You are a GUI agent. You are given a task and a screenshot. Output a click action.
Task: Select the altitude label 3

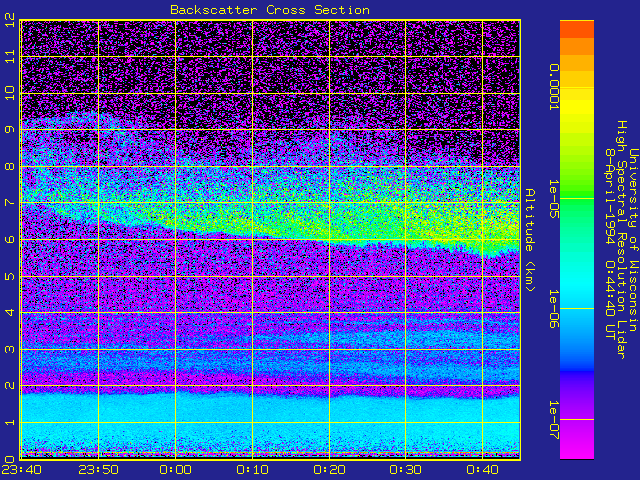click(x=11, y=349)
